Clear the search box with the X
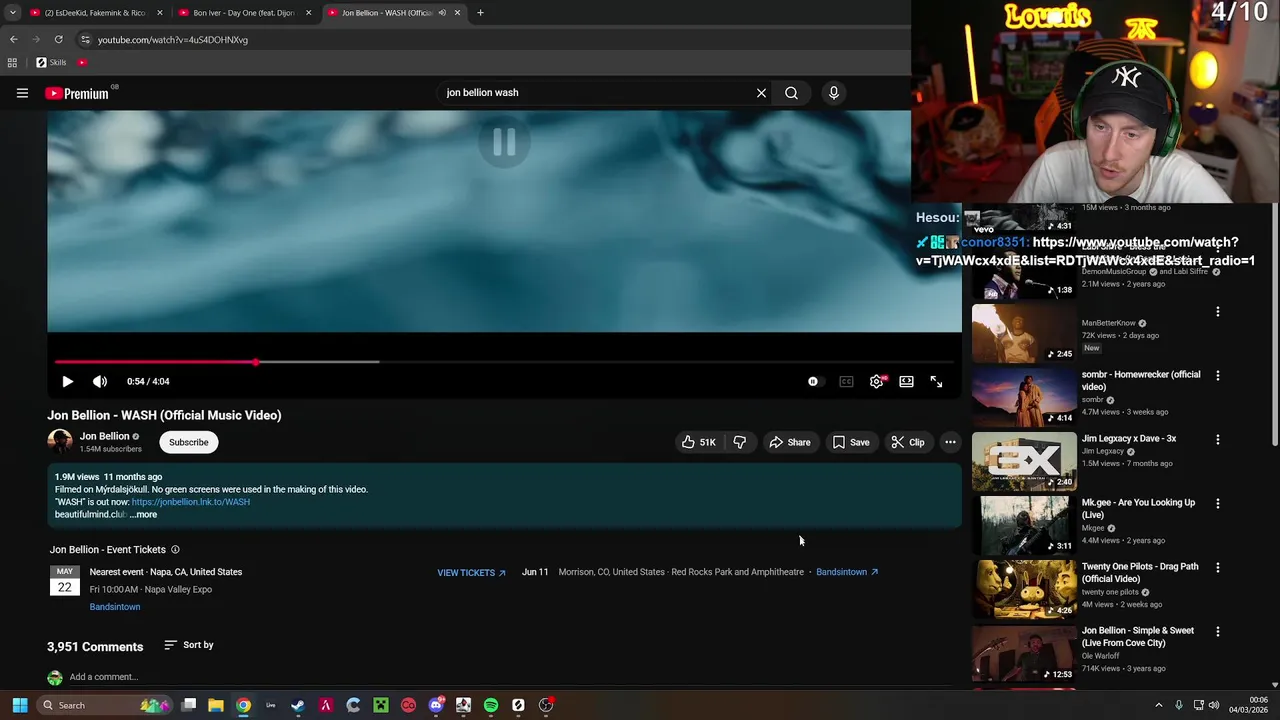The image size is (1280, 720). pyautogui.click(x=761, y=93)
